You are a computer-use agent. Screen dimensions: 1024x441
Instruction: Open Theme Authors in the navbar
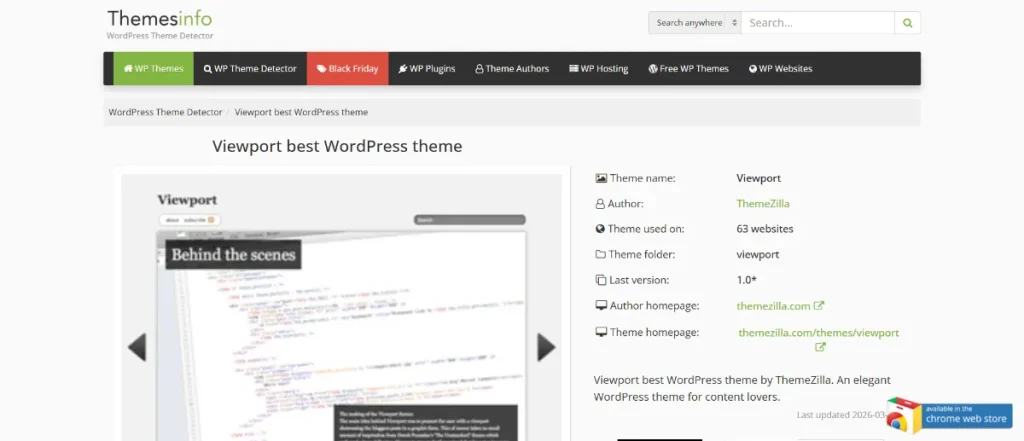pos(512,69)
